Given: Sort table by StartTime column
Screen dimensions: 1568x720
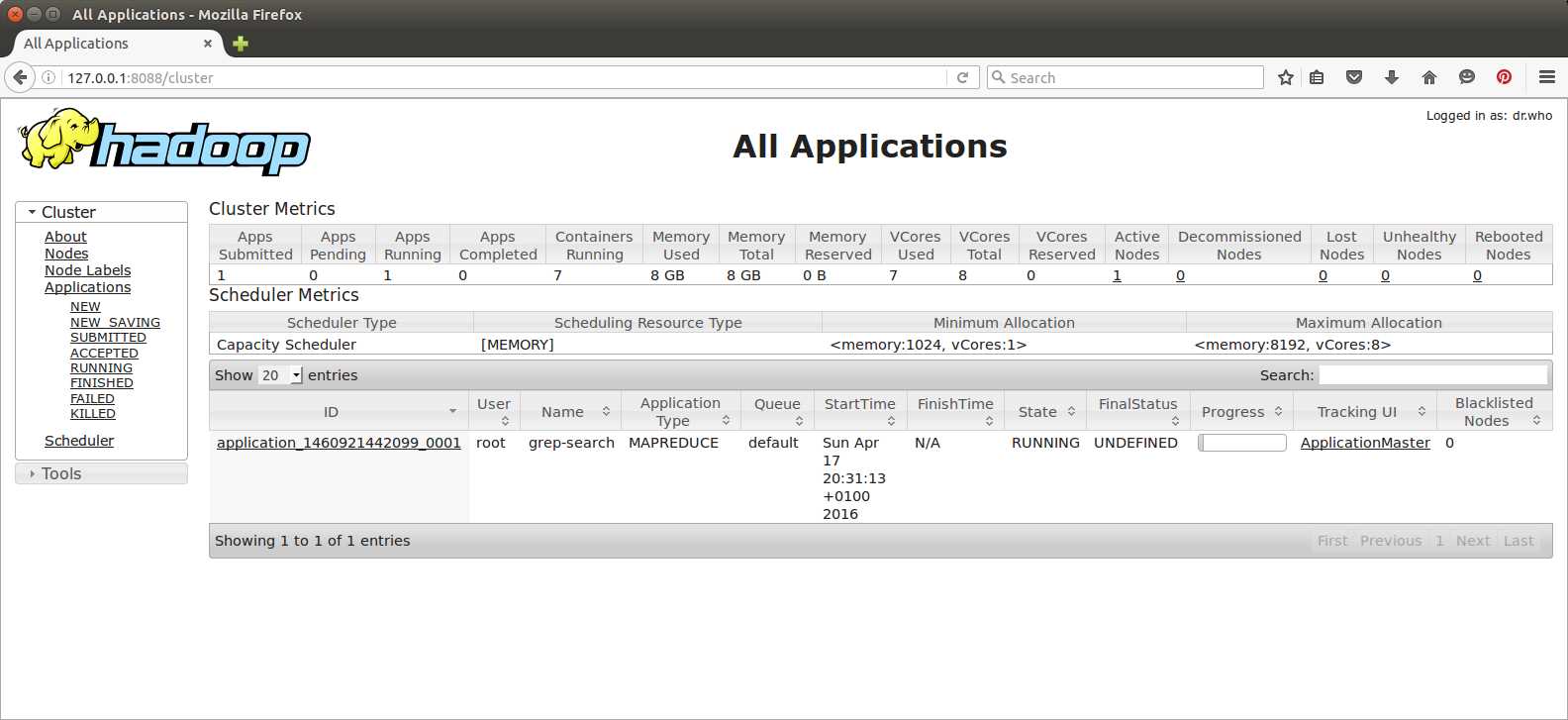Looking at the screenshot, I should [x=859, y=411].
